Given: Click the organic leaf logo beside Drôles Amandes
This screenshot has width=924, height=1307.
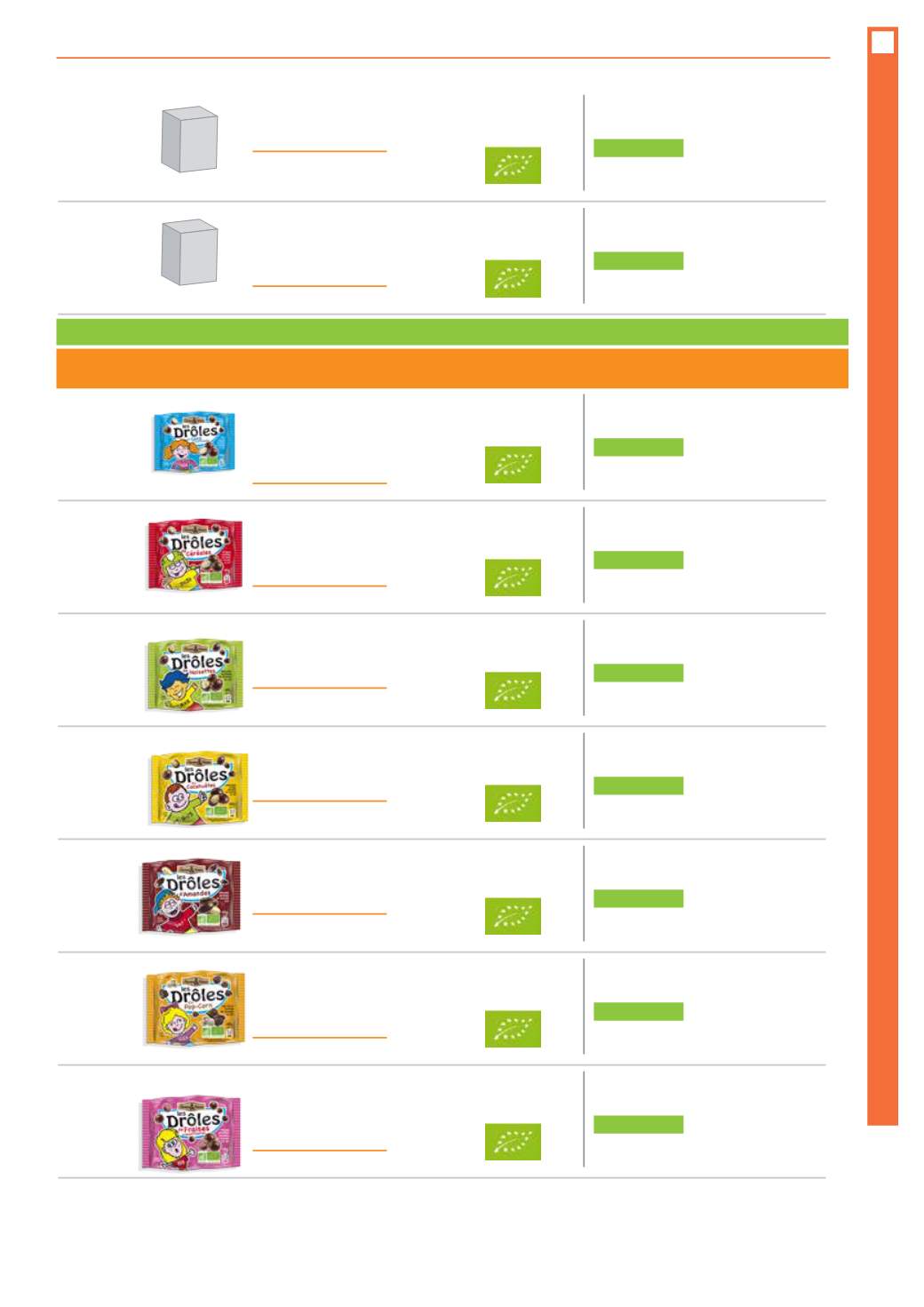Looking at the screenshot, I should click(x=513, y=916).
